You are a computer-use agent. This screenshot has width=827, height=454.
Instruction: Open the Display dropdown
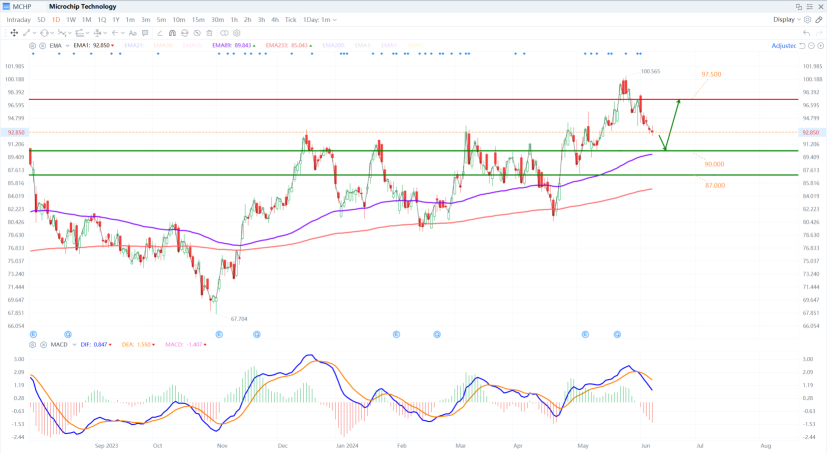pyautogui.click(x=786, y=20)
